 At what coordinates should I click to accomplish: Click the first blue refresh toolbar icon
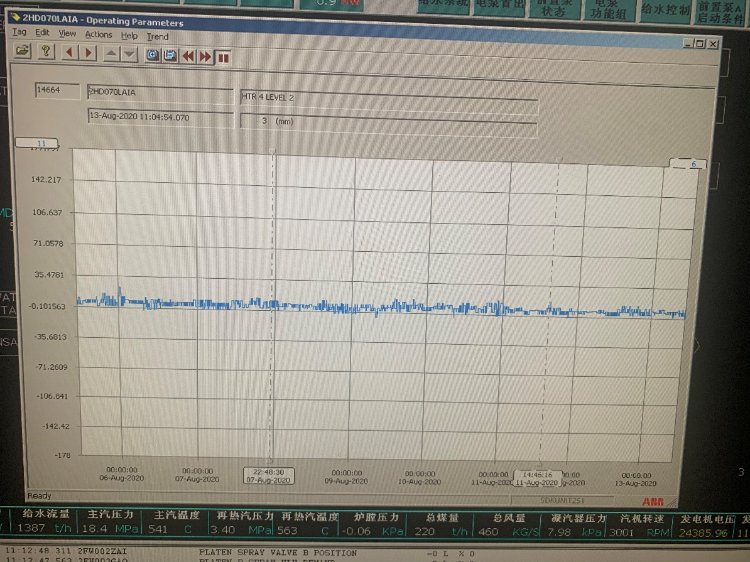coord(153,54)
